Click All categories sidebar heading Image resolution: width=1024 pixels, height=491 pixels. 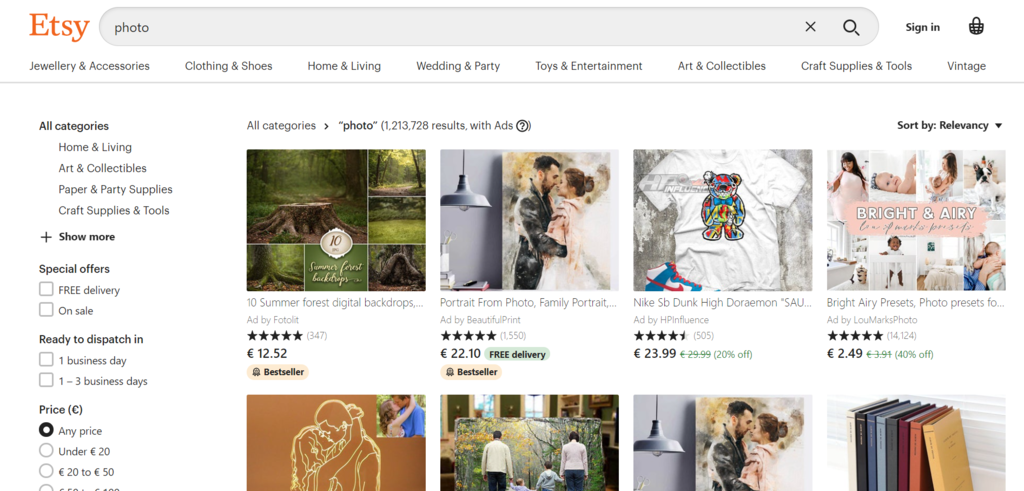click(x=74, y=126)
